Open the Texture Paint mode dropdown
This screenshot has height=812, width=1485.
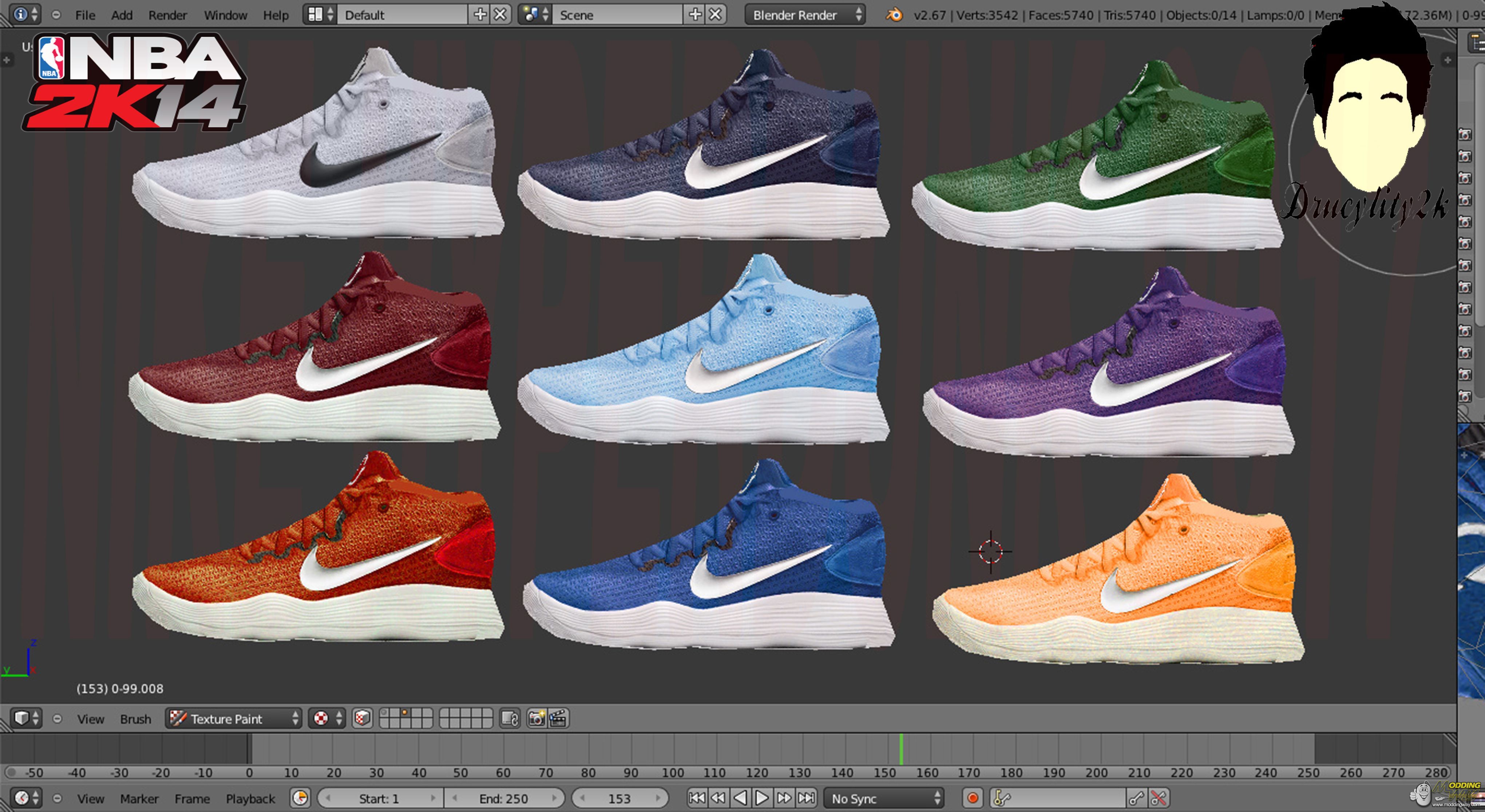233,719
